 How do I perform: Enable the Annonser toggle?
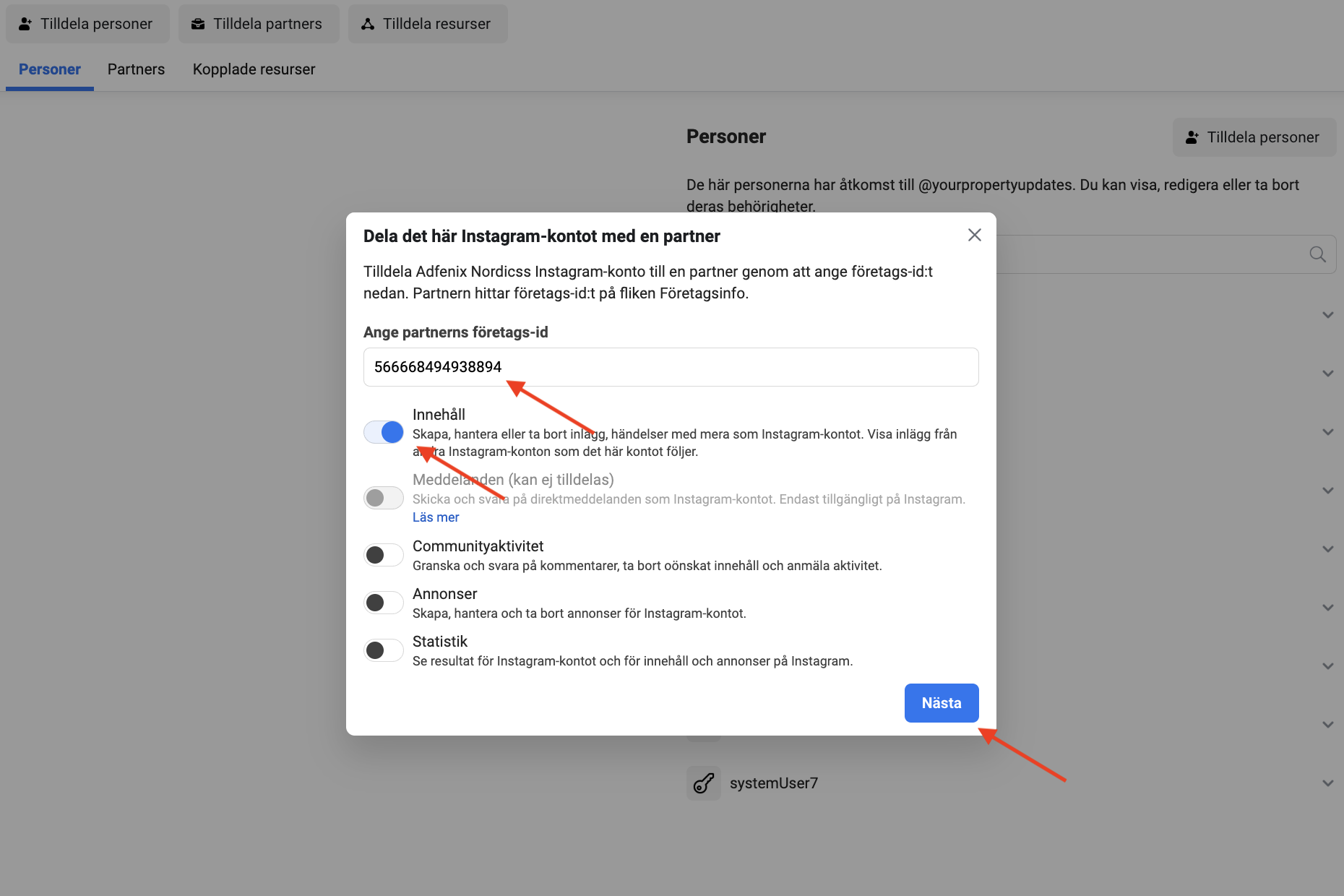coord(384,603)
